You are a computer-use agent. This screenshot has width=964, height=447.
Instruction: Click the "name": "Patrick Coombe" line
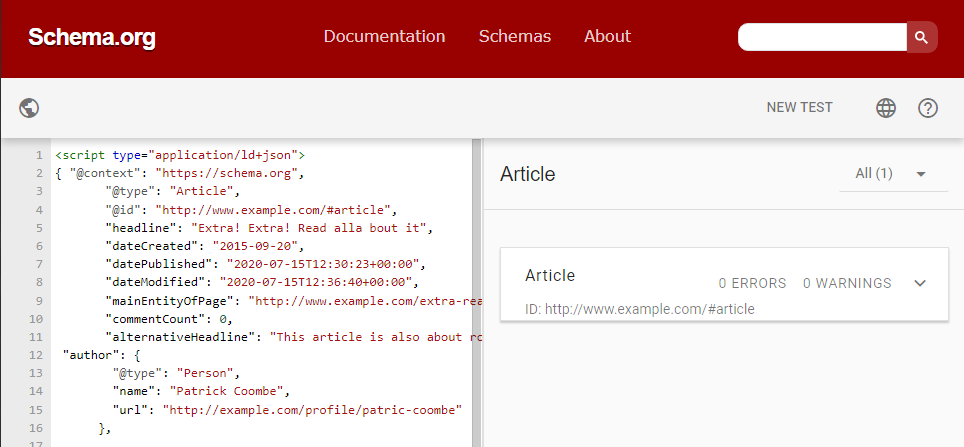[200, 391]
